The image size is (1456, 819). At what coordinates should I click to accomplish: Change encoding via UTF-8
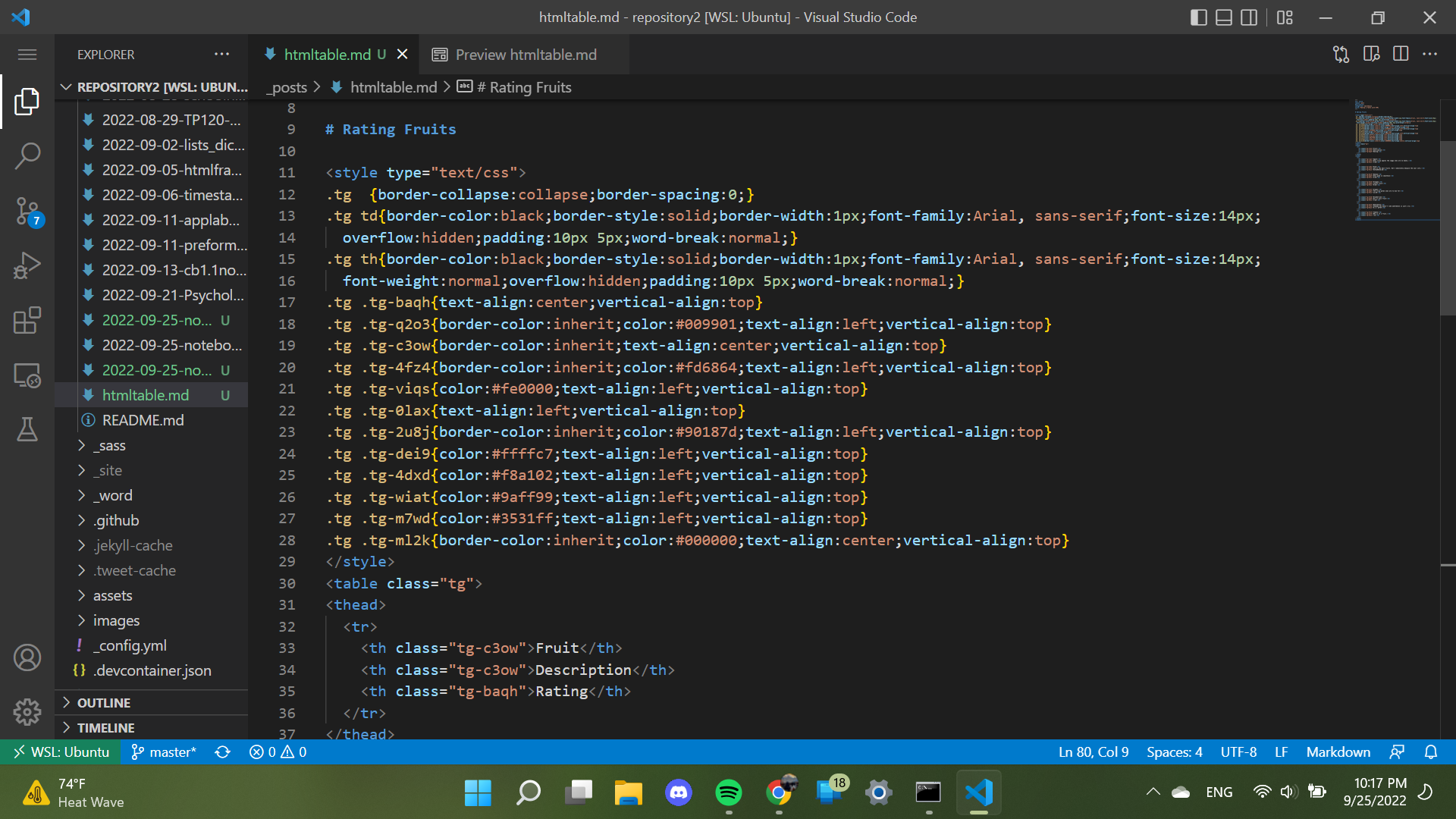pos(1238,752)
